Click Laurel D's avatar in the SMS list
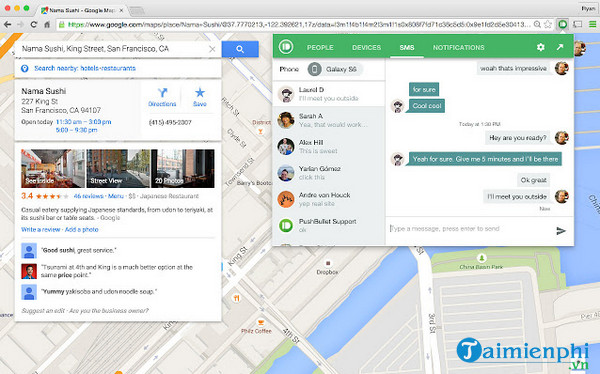This screenshot has width=600, height=374. point(285,94)
